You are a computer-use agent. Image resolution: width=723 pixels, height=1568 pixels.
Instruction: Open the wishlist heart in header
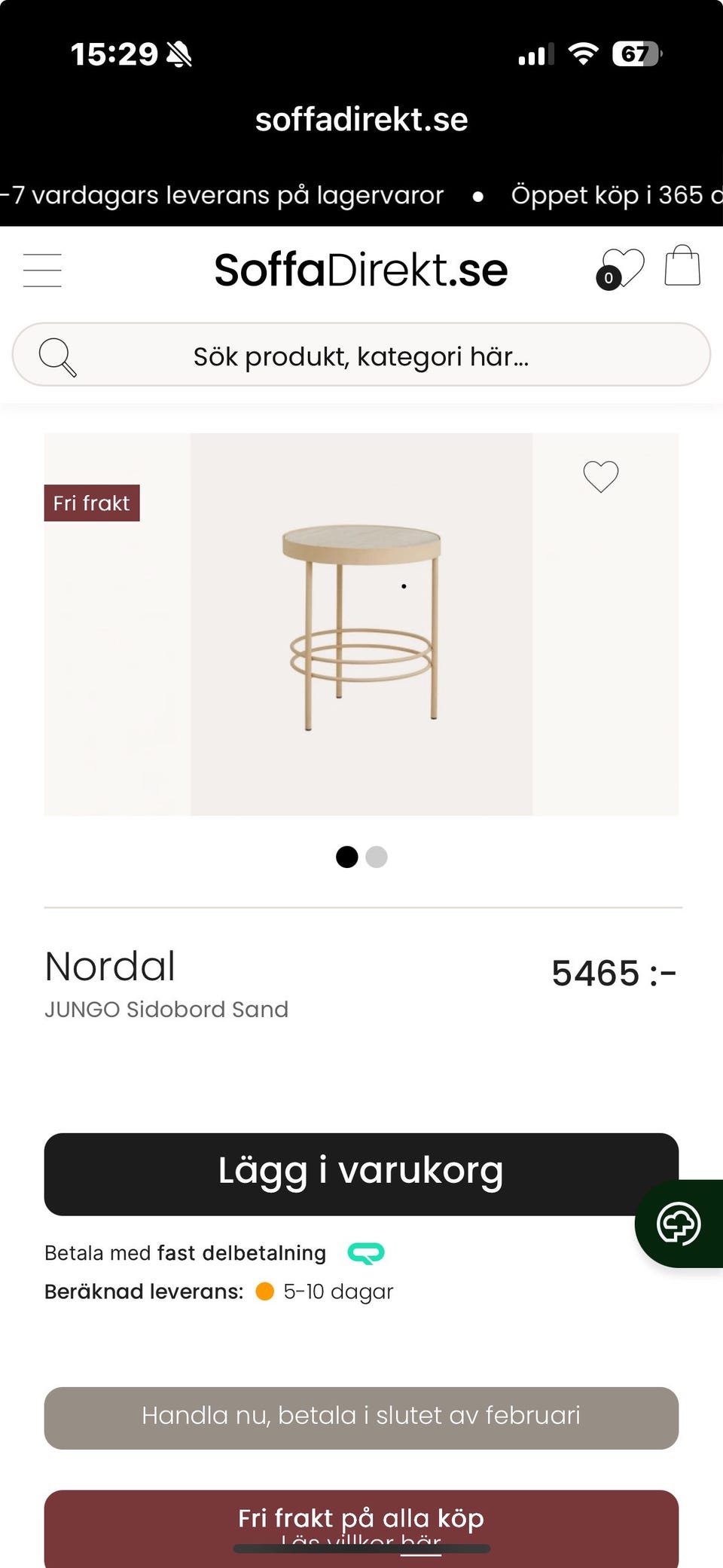[x=621, y=269]
